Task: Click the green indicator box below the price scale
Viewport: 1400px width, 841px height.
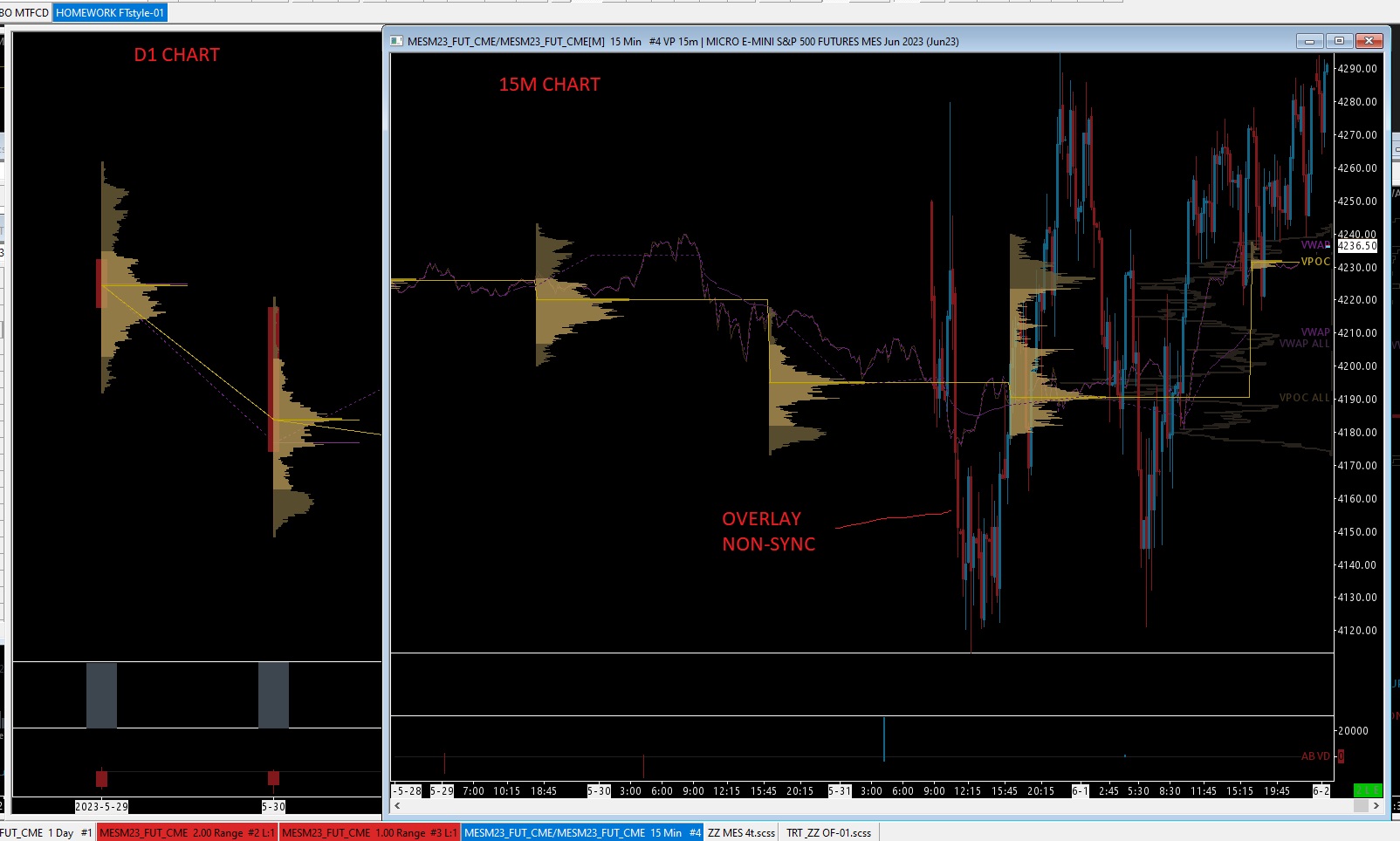Action: (x=1368, y=790)
